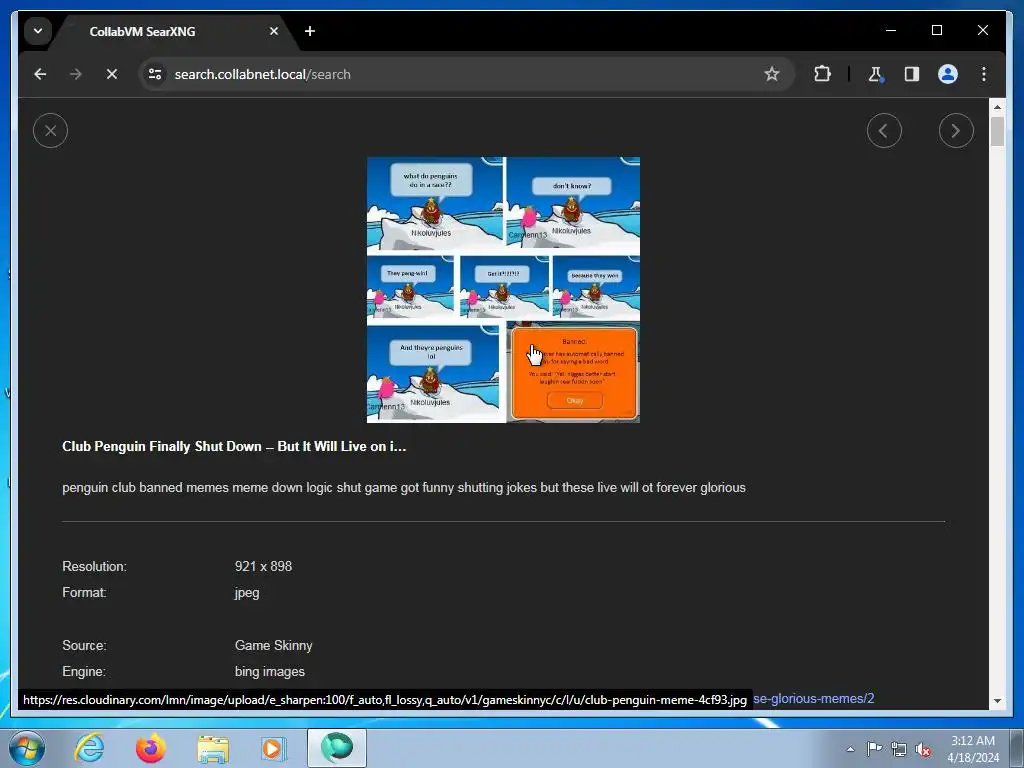Open the profile avatar menu
Image resolution: width=1024 pixels, height=768 pixels.
[948, 74]
